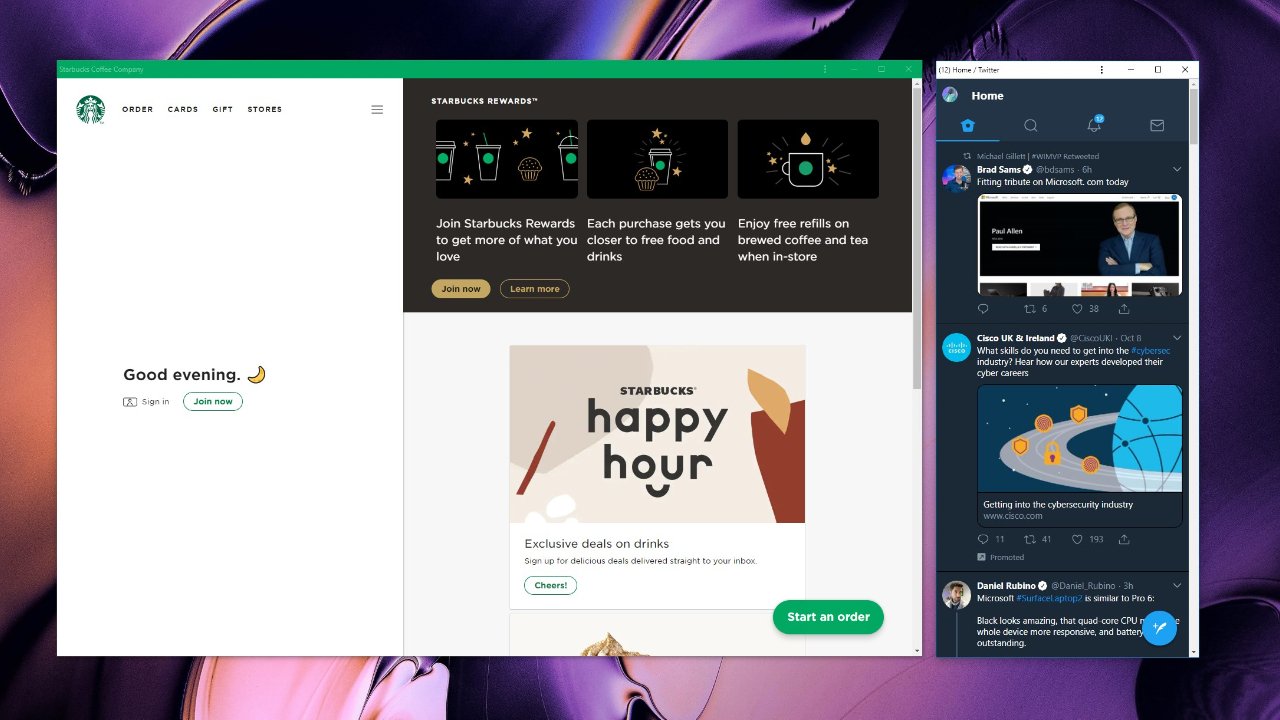Screen dimensions: 1280x720
Task: Expand options chevron on Daniel Rubino's tweet
Action: pyautogui.click(x=1177, y=585)
